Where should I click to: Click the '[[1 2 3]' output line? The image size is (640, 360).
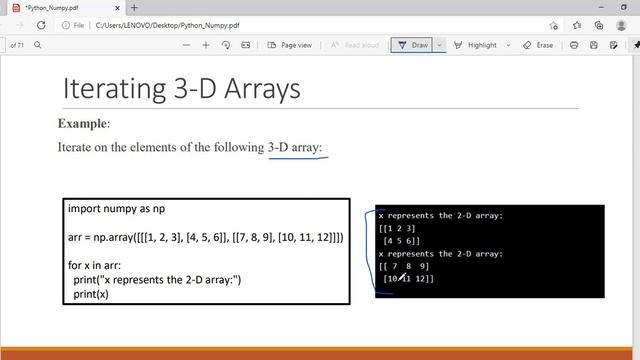pos(397,228)
